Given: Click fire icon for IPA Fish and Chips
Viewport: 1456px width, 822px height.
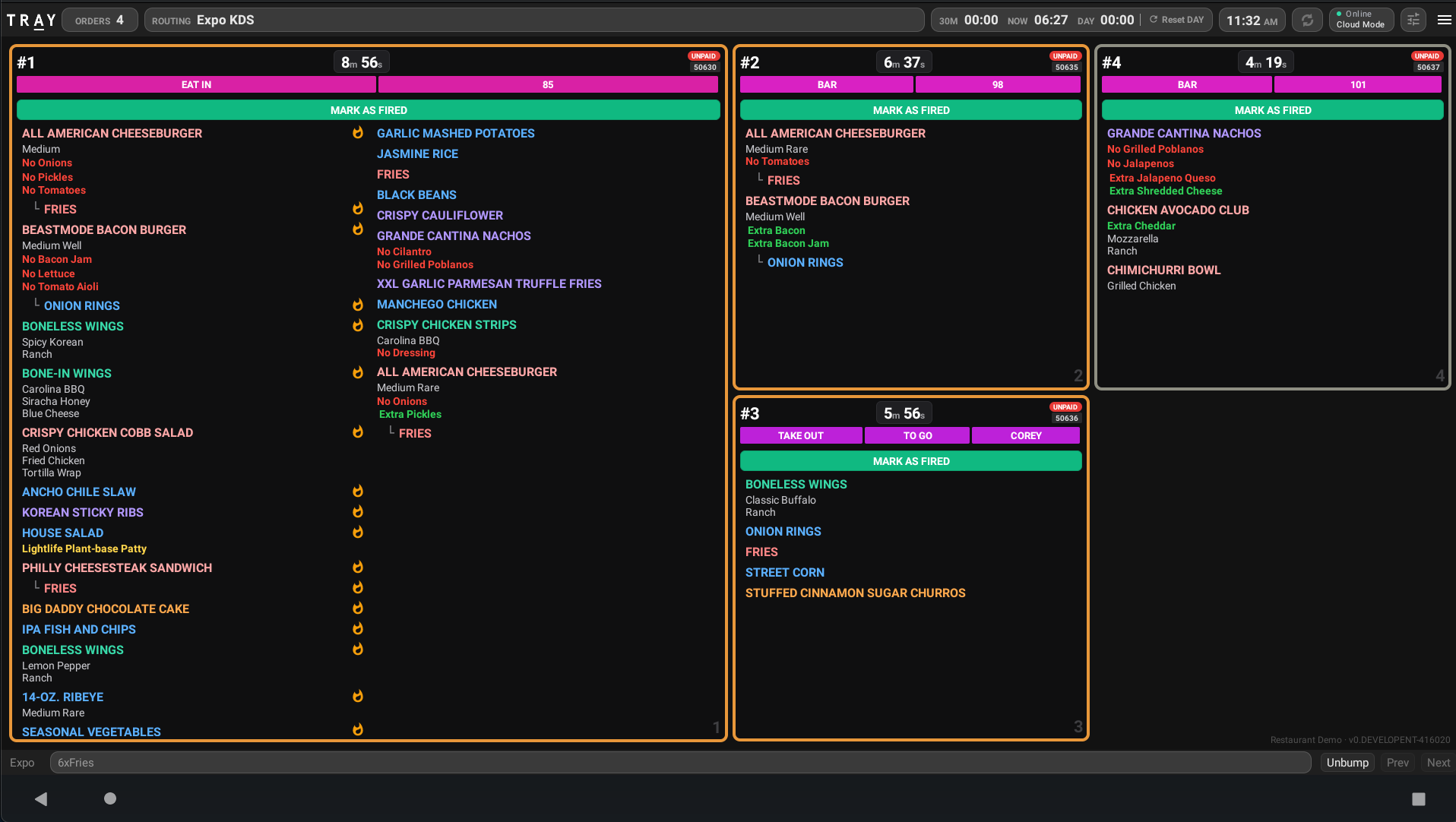Looking at the screenshot, I should coord(357,629).
